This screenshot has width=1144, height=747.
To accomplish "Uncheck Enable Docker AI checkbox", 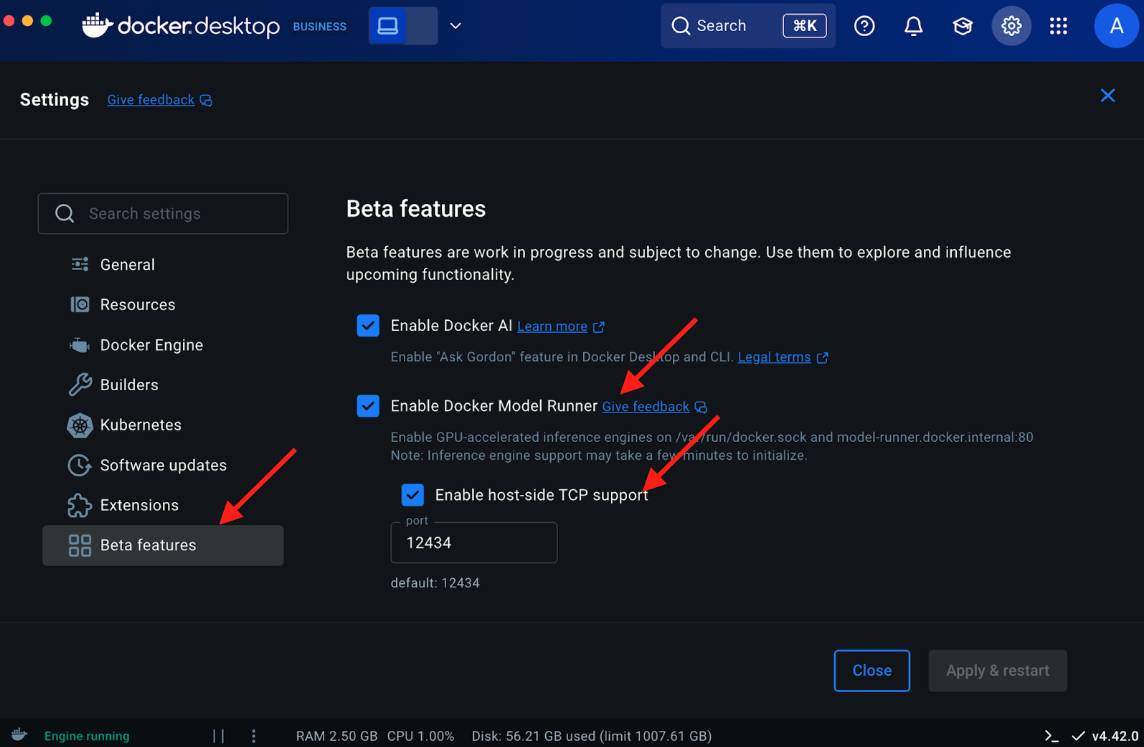I will 368,326.
